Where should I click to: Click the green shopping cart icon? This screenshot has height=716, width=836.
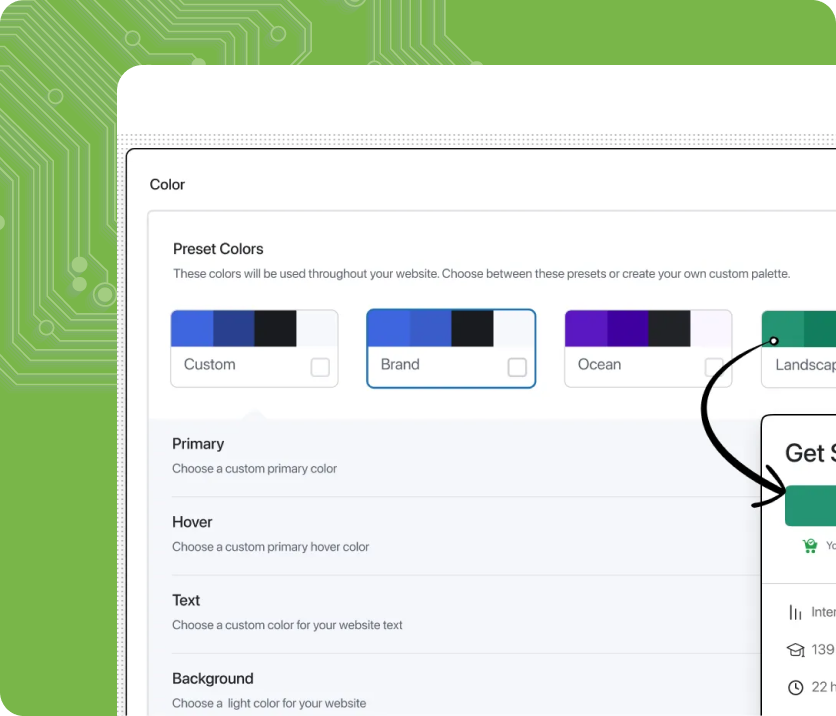[x=810, y=546]
